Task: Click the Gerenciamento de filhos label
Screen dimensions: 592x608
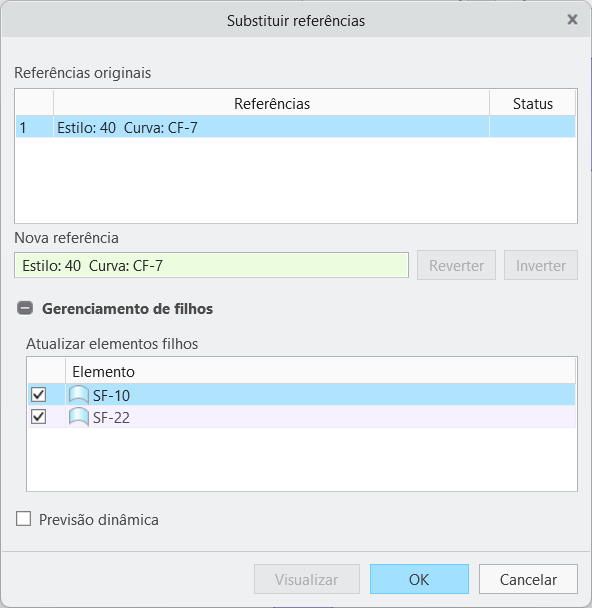Action: [x=128, y=309]
